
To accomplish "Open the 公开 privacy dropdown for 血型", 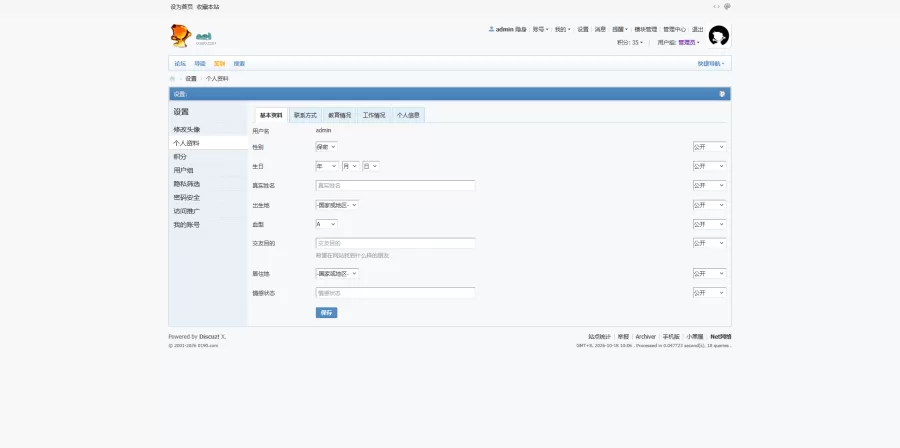I will pyautogui.click(x=709, y=224).
